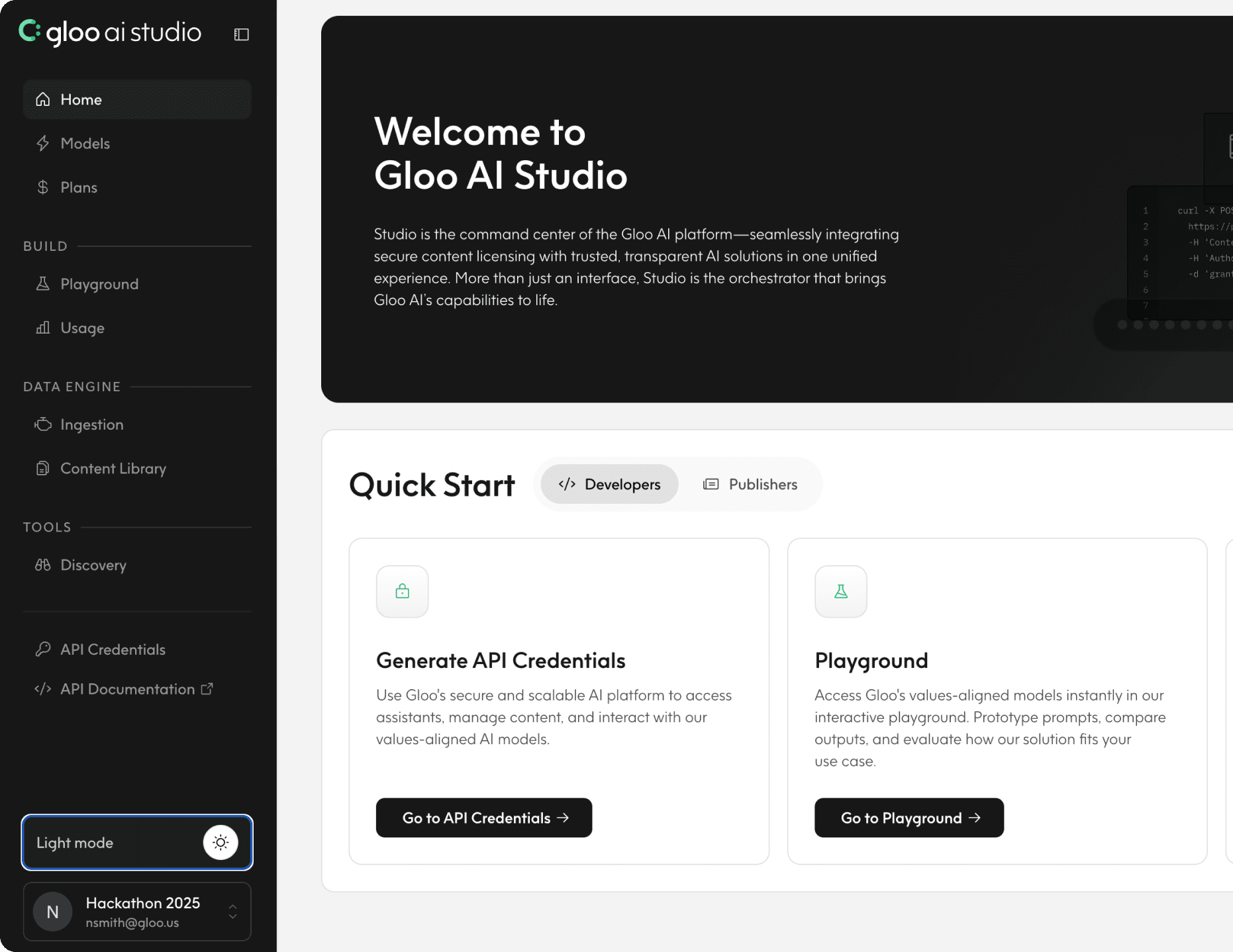This screenshot has width=1233, height=952.
Task: Select the Developers tab
Action: tap(609, 484)
